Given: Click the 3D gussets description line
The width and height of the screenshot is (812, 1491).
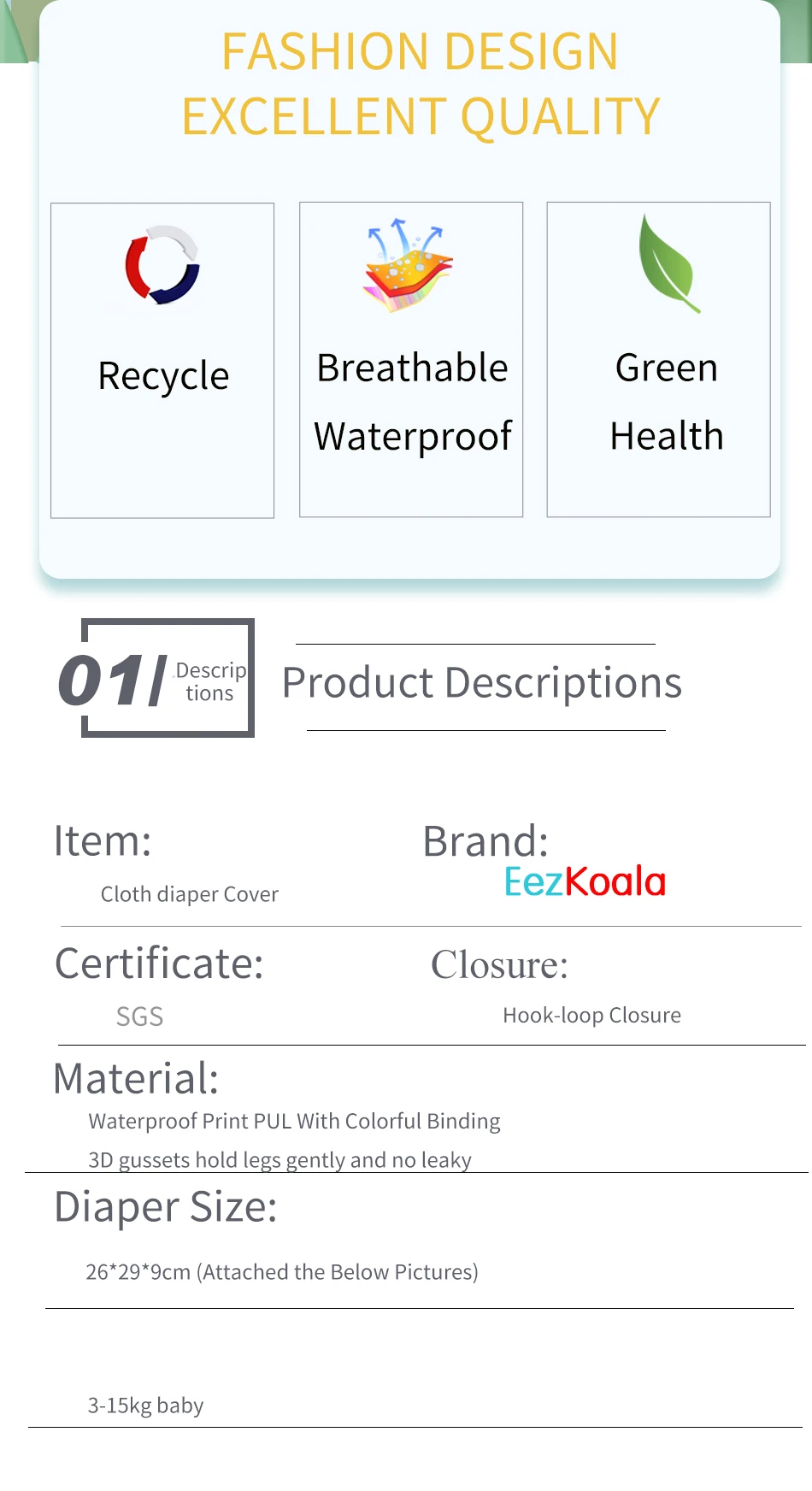Looking at the screenshot, I should point(279,1160).
